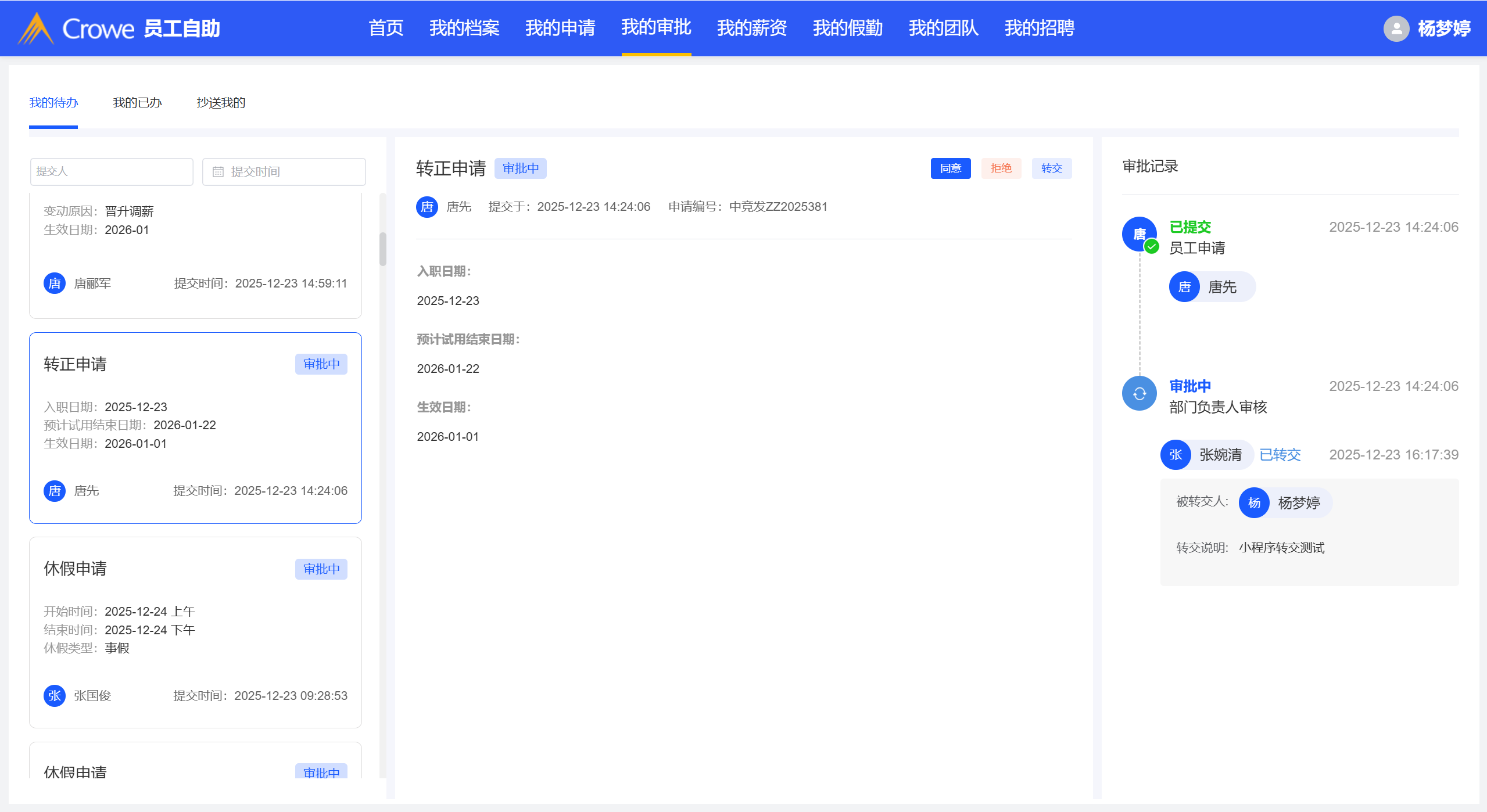This screenshot has height=812, width=1487.
Task: Approve the request with 同意 button
Action: coord(951,168)
